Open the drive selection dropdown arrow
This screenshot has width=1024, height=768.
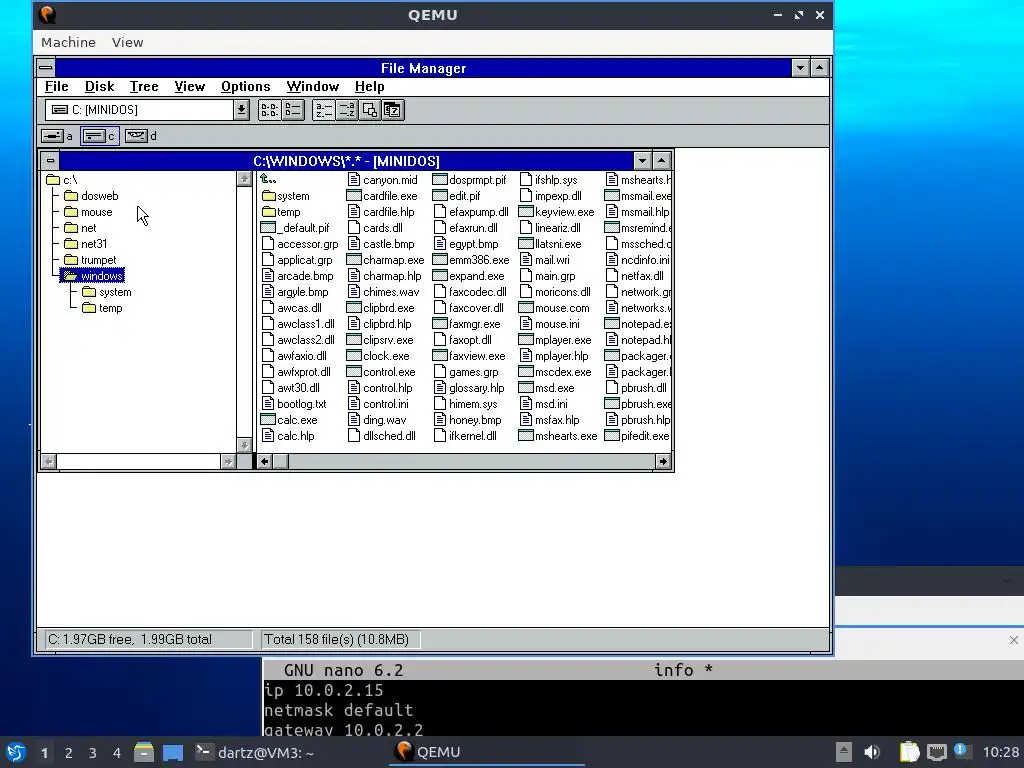(x=241, y=110)
